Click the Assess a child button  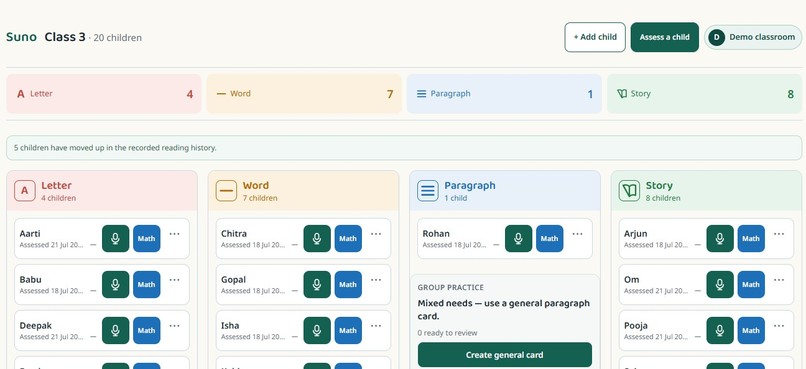(x=665, y=37)
